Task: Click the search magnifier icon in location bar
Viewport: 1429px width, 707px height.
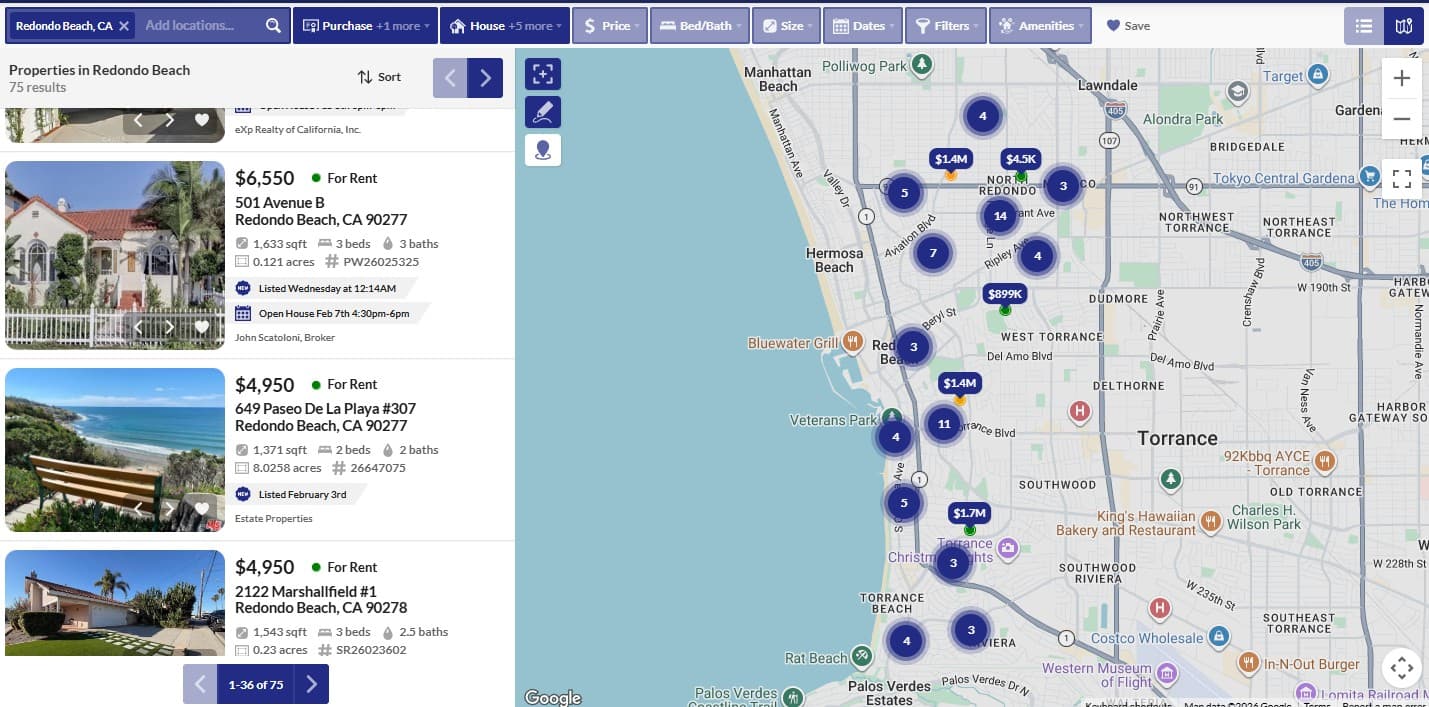Action: pos(273,26)
